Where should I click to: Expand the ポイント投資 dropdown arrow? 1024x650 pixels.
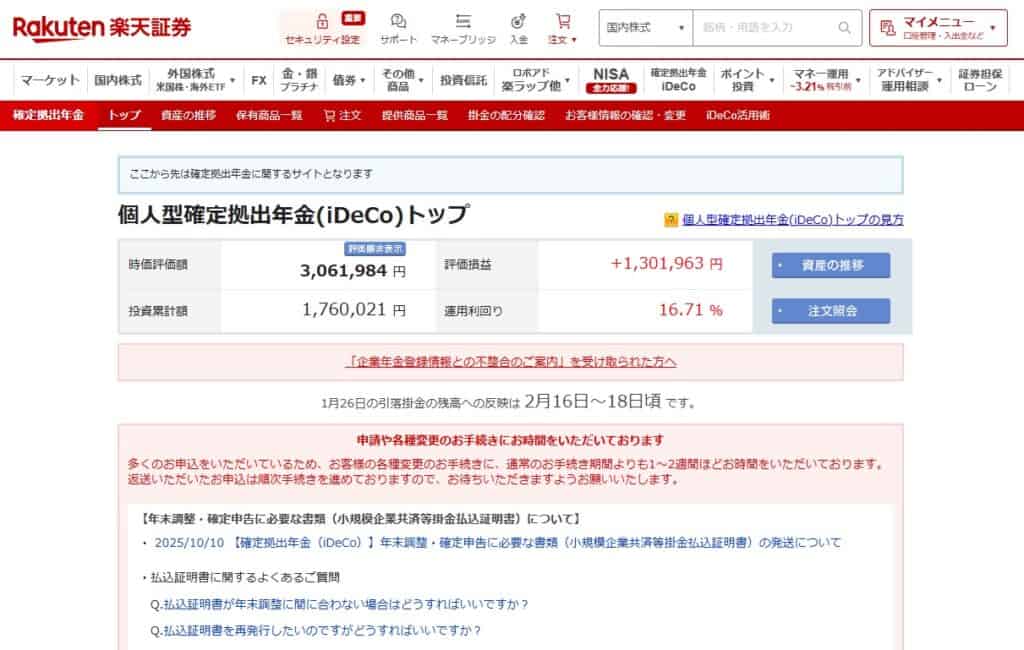[x=770, y=82]
